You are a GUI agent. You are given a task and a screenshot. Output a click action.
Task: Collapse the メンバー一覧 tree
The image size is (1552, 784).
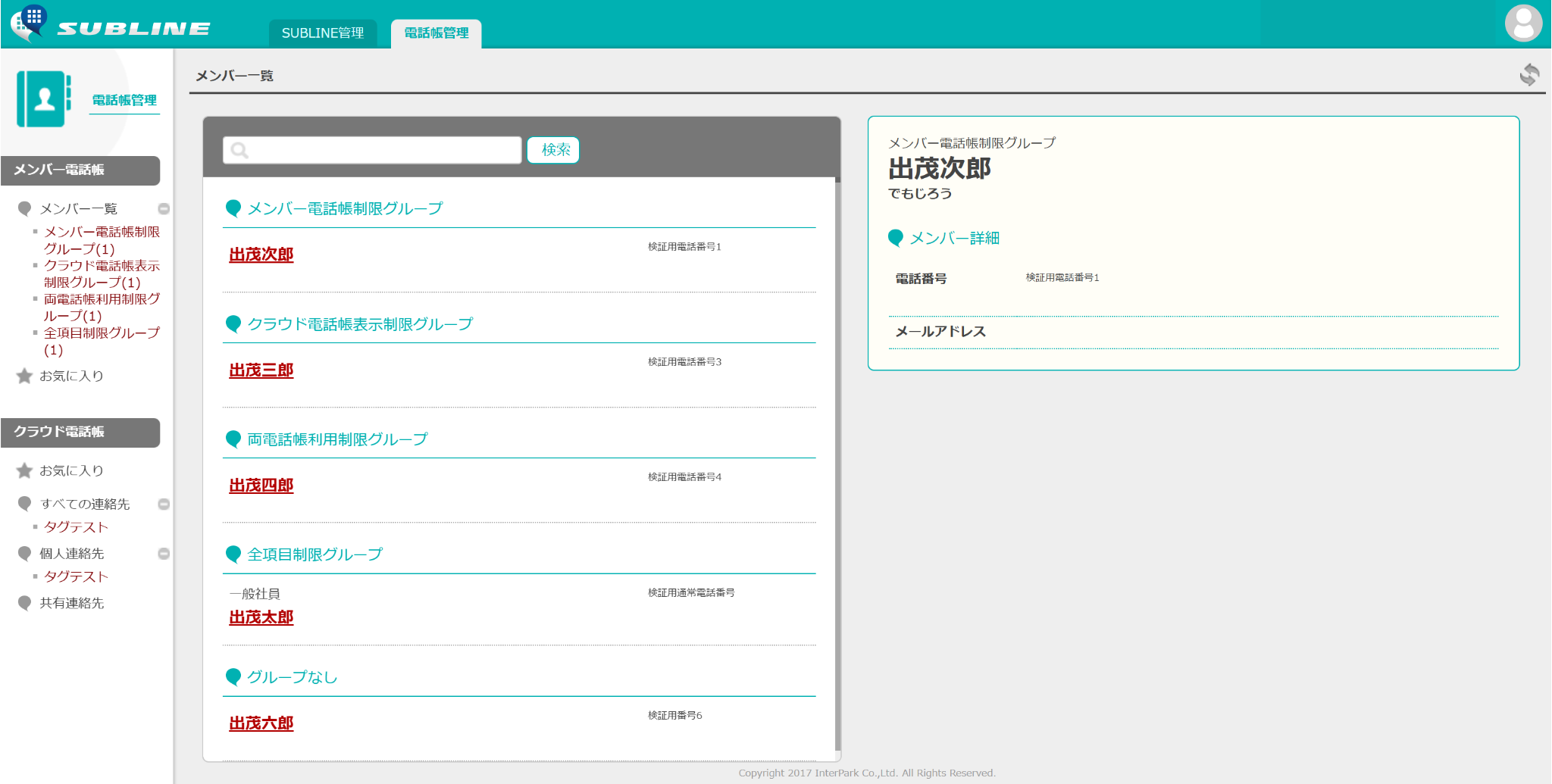click(164, 208)
